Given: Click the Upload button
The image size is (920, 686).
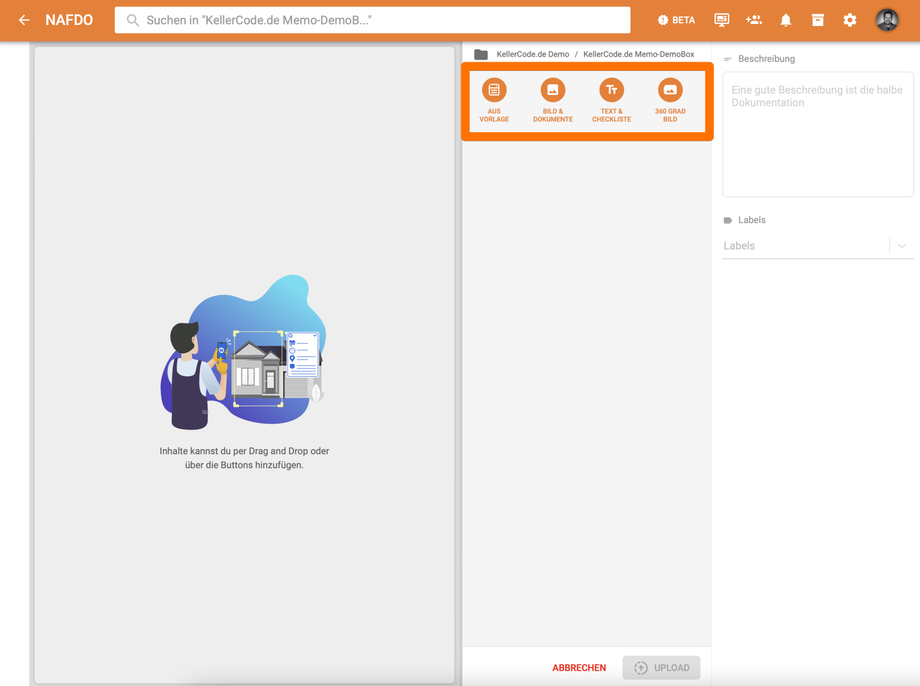Looking at the screenshot, I should click(661, 668).
